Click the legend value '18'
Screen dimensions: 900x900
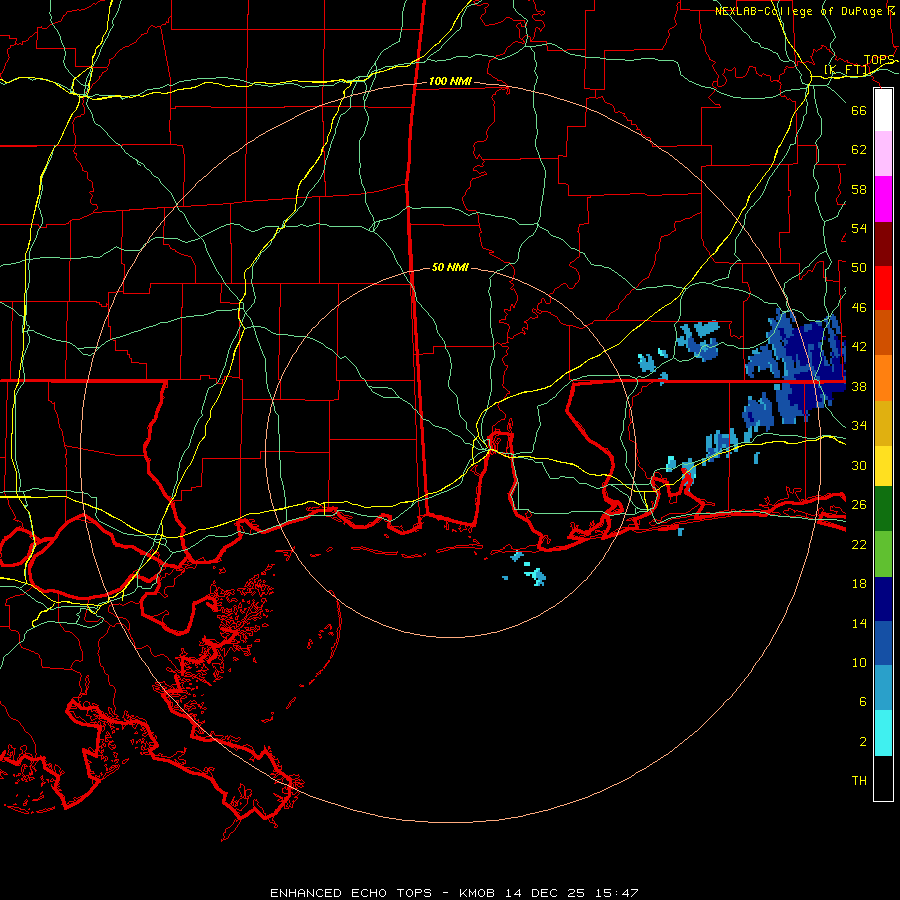tap(859, 584)
